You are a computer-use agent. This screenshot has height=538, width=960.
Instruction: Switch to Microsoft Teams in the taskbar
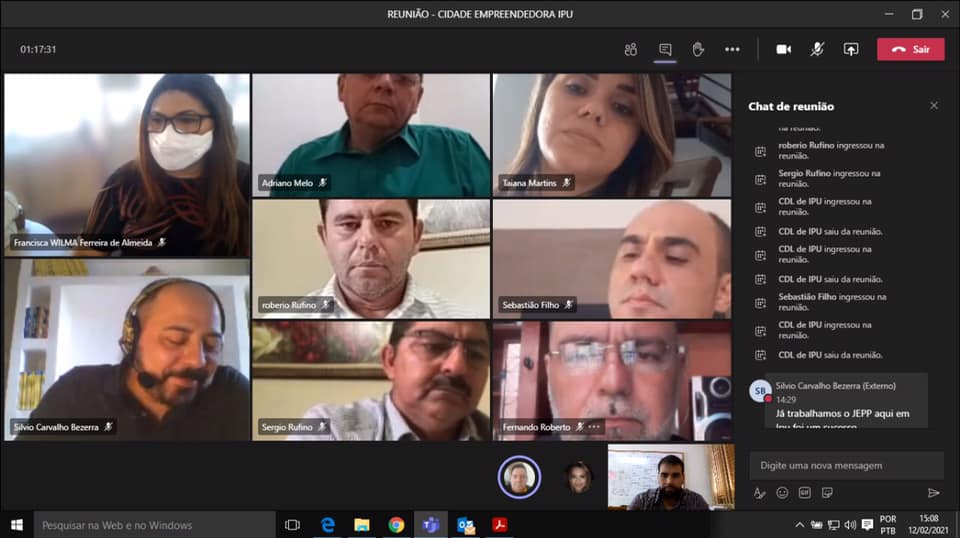430,525
